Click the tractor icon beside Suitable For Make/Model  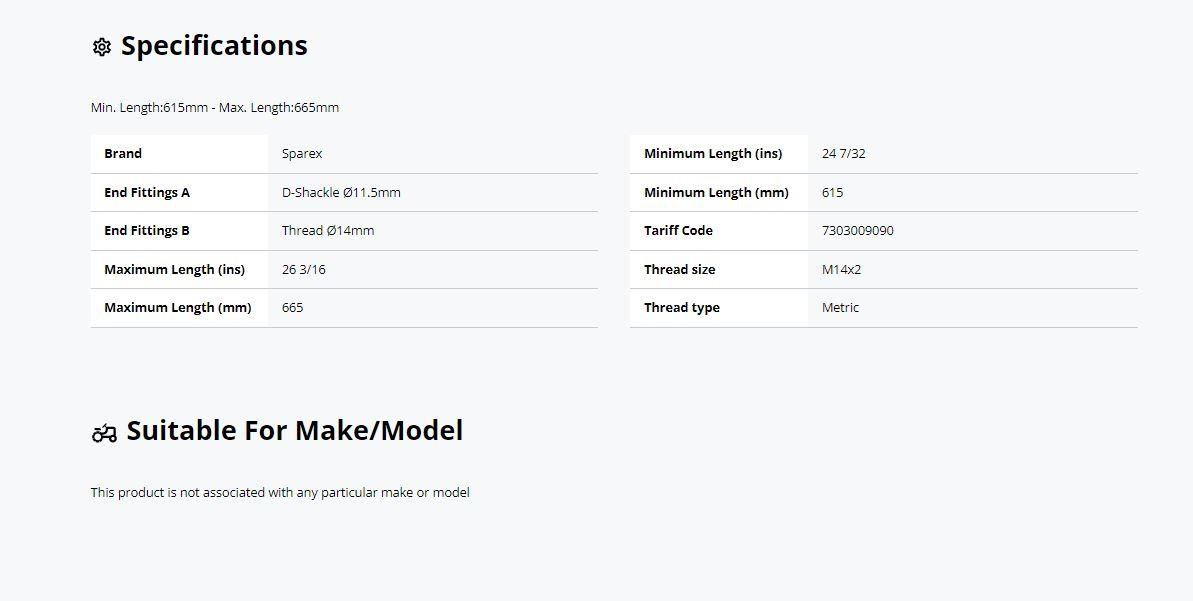point(104,433)
